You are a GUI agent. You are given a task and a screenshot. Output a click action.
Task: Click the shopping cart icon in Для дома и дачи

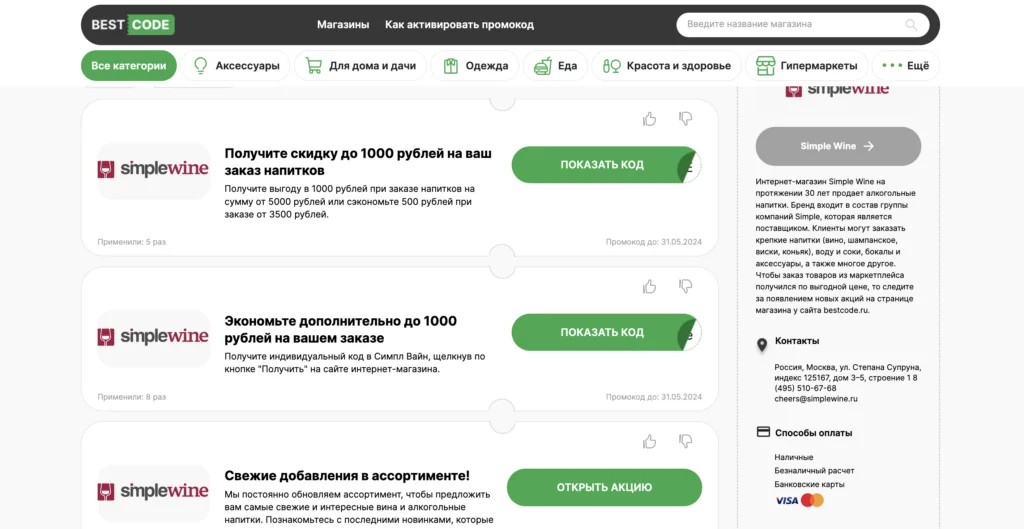click(313, 65)
